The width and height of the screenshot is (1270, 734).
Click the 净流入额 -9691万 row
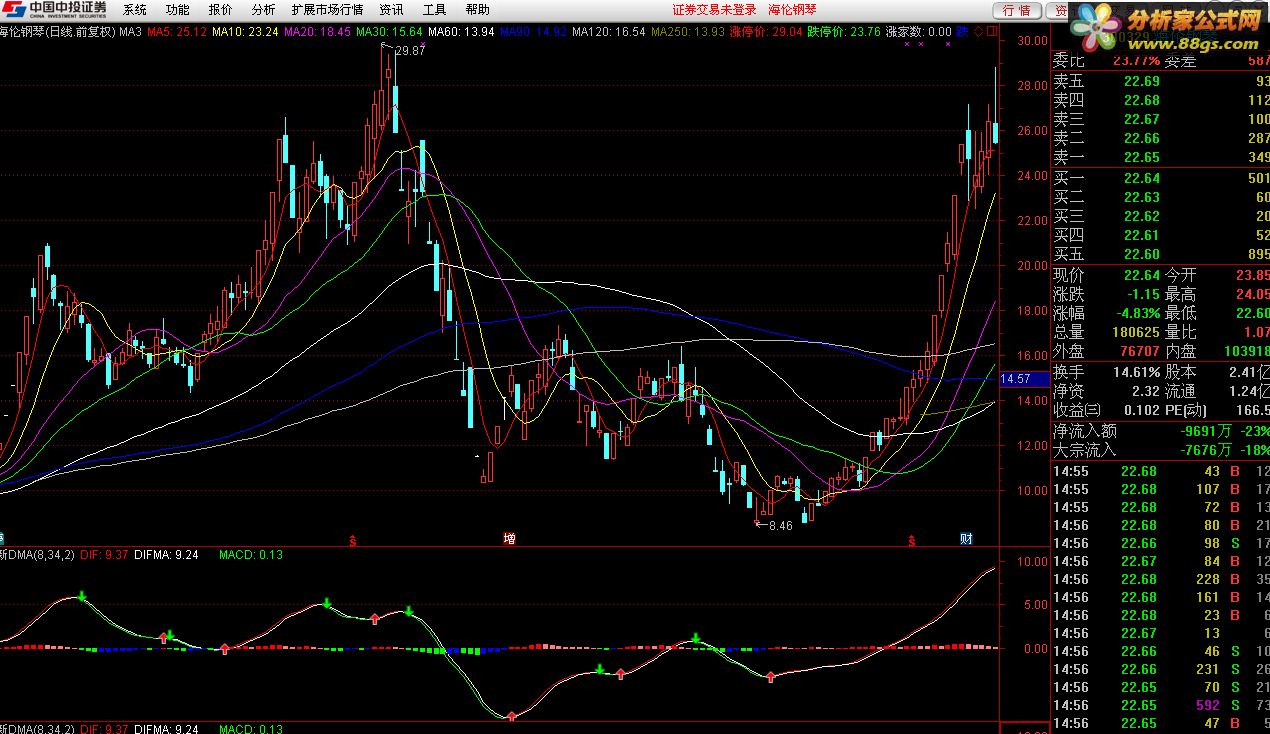pos(1160,431)
